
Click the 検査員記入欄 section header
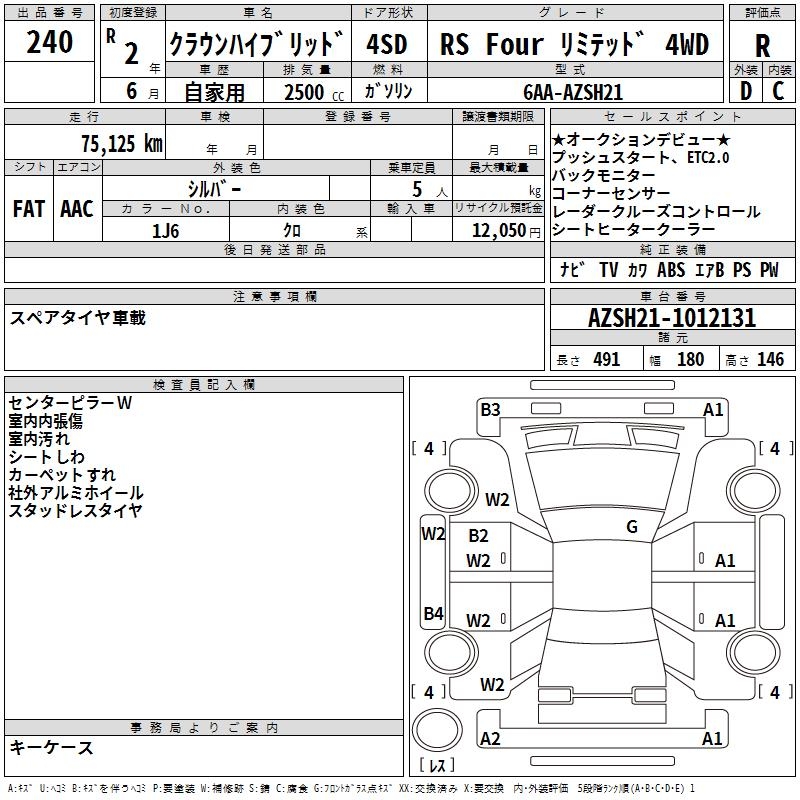204,385
